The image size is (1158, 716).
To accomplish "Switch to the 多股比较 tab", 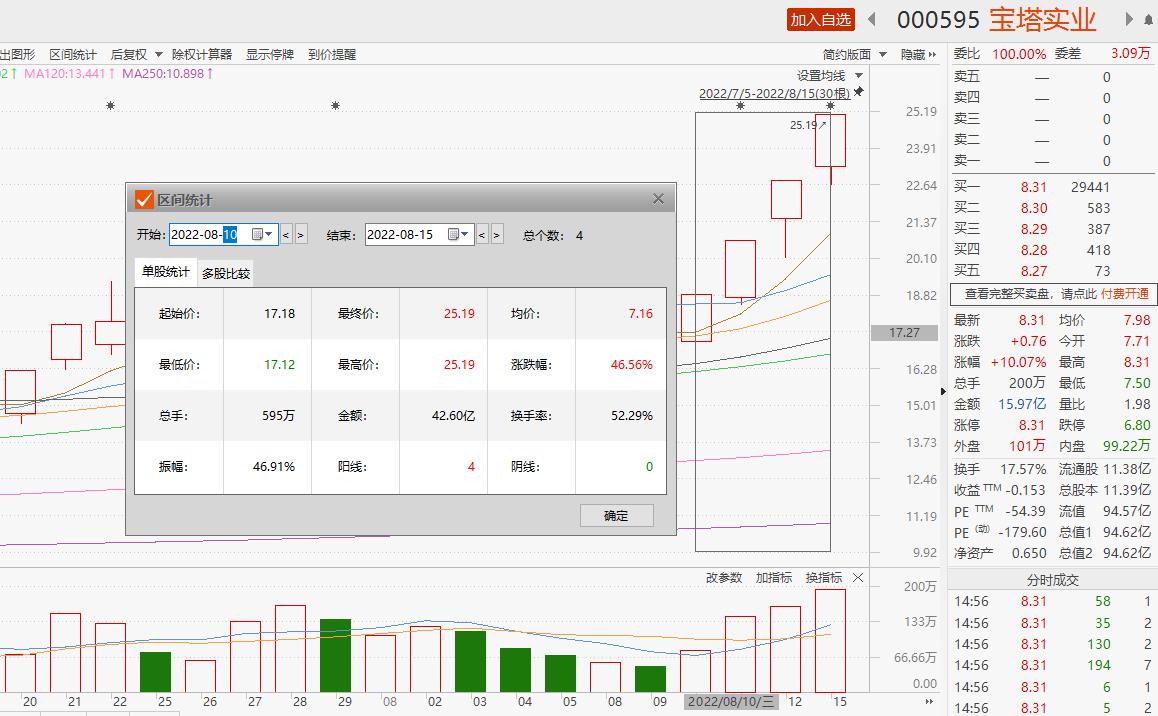I will (x=226, y=273).
